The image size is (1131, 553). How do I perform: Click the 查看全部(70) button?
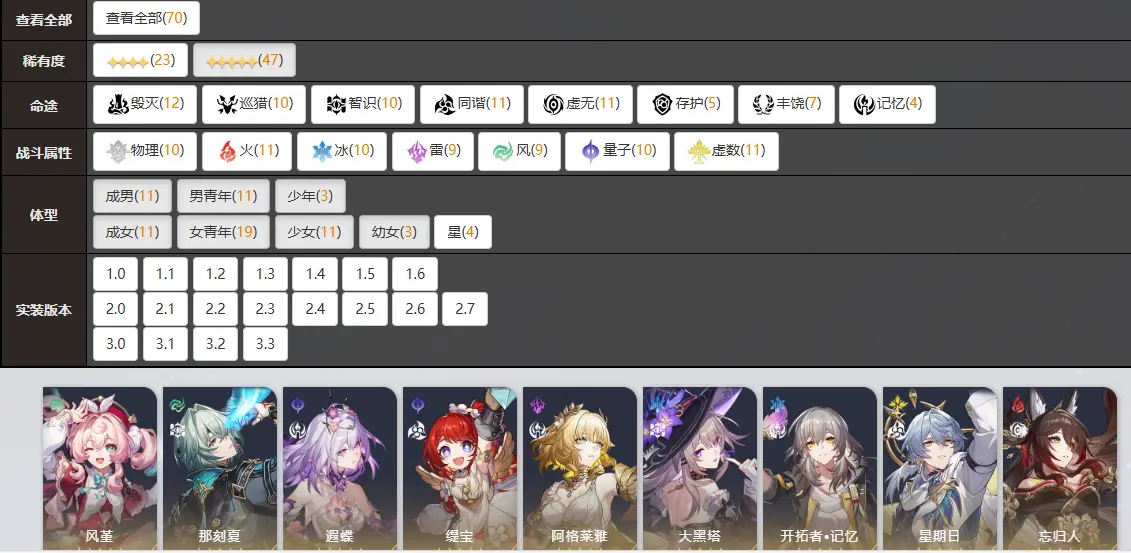point(146,18)
